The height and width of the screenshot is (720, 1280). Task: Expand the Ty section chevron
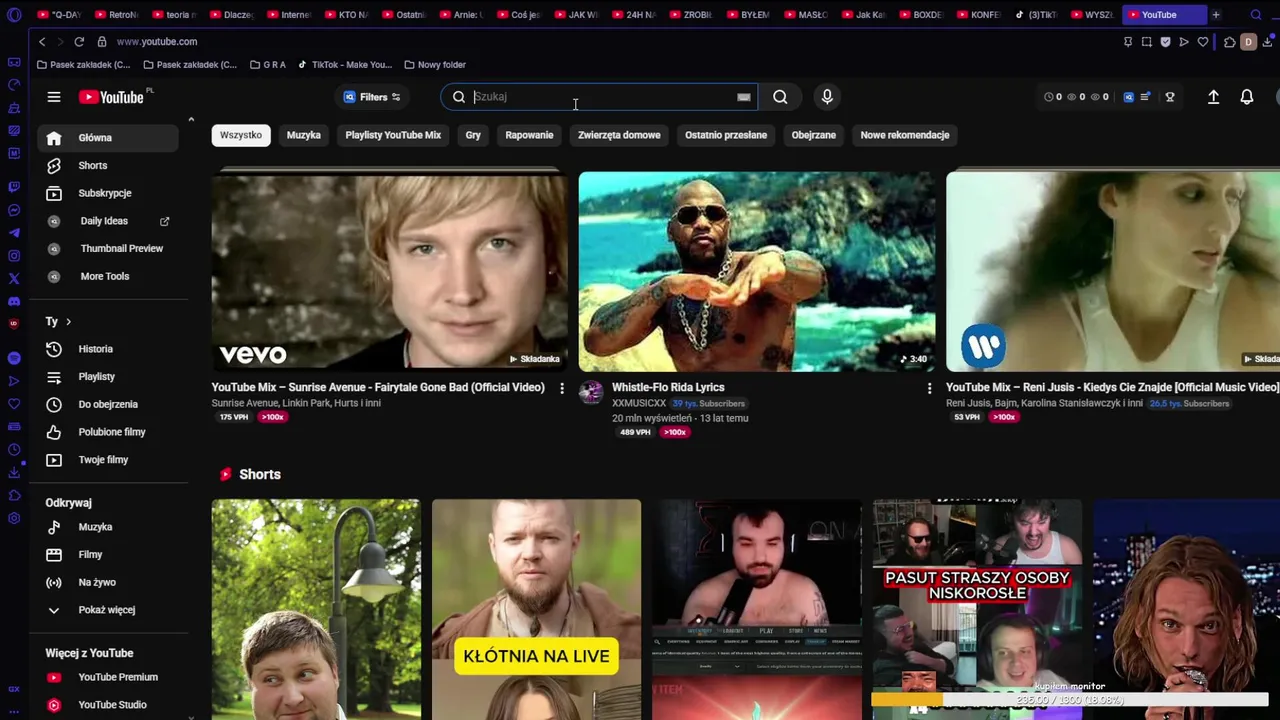coord(68,322)
